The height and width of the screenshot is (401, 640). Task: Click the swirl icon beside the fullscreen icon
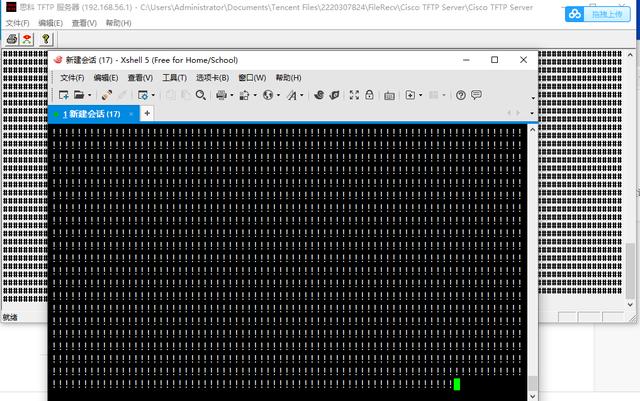click(334, 95)
